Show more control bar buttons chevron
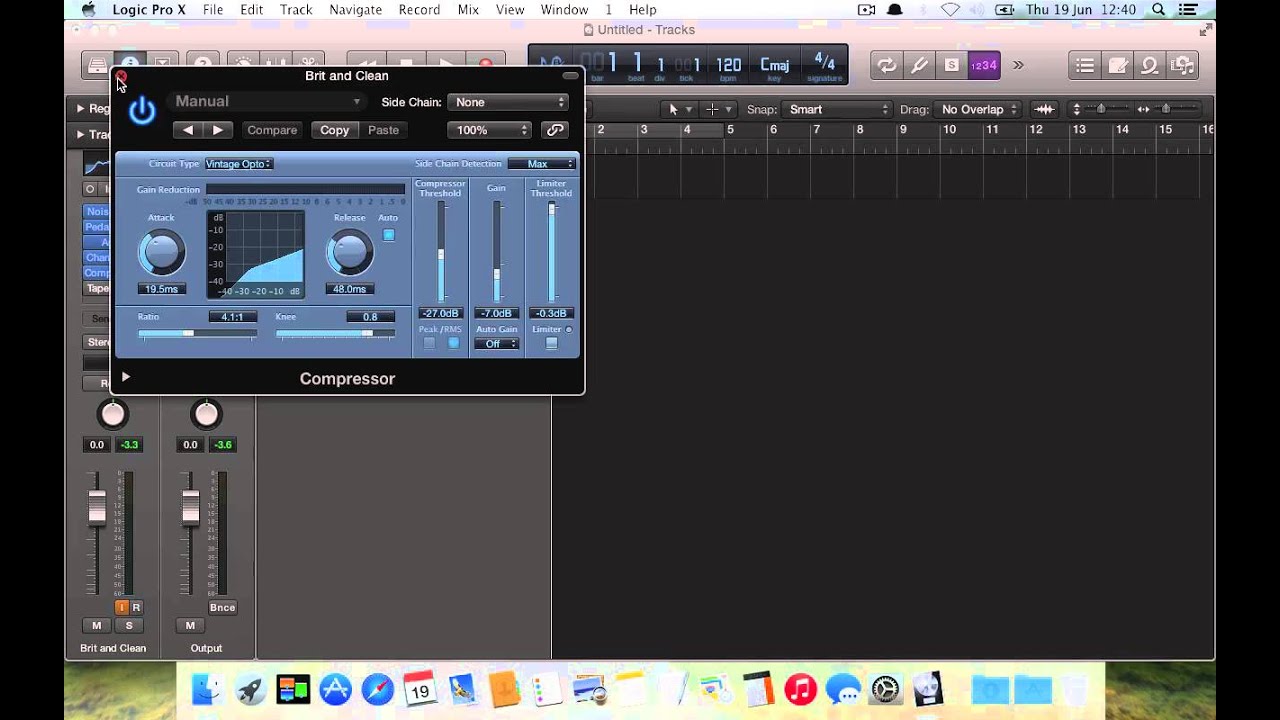Screen dimensions: 1280x720 (1018, 65)
